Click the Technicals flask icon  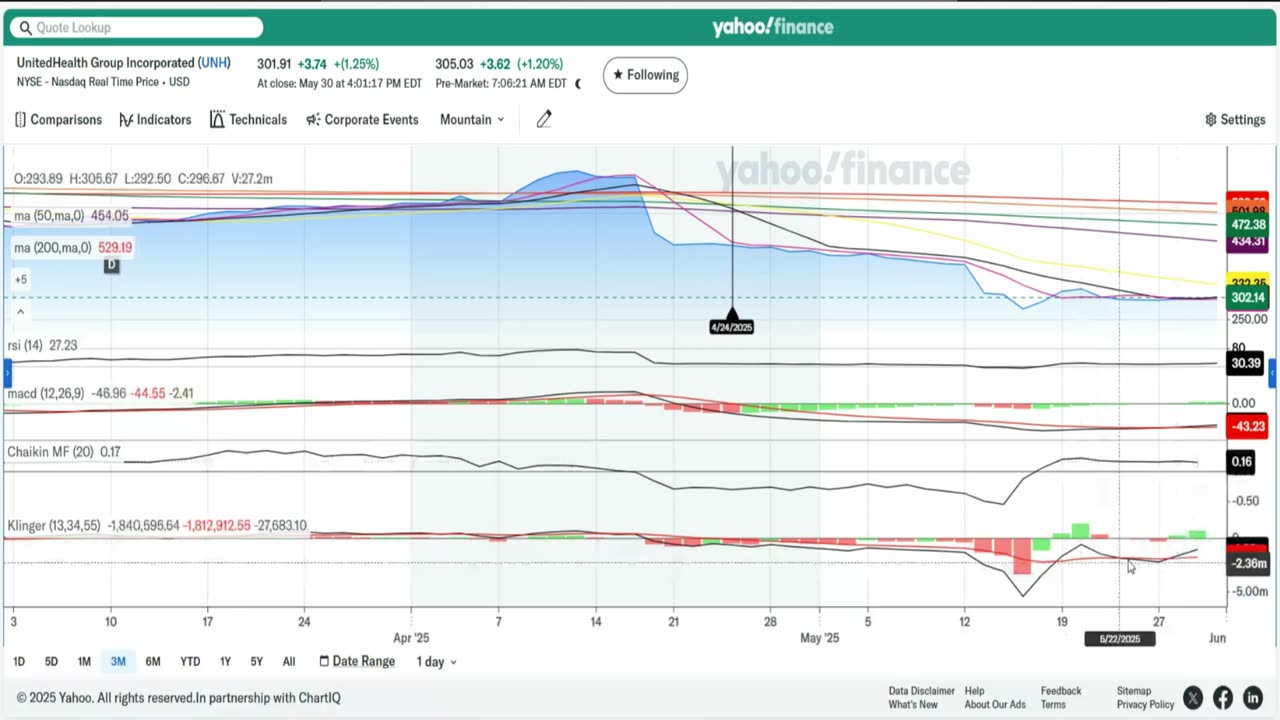click(x=217, y=119)
